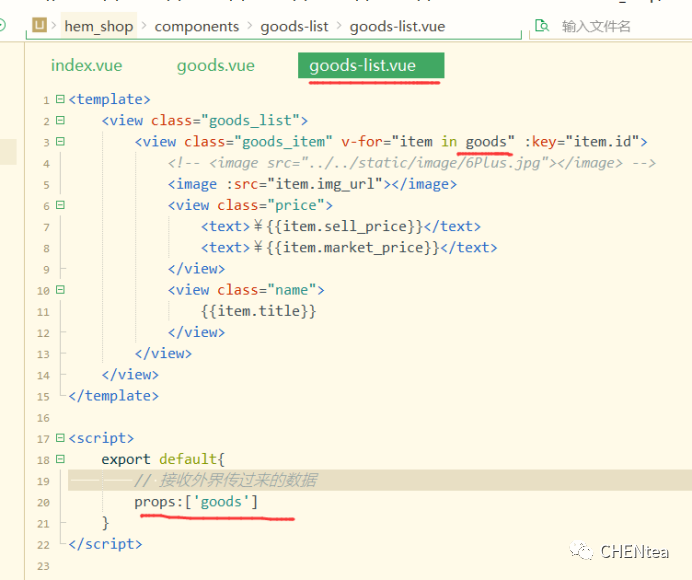
Task: Fold the export default block on line 18
Action: 60,459
